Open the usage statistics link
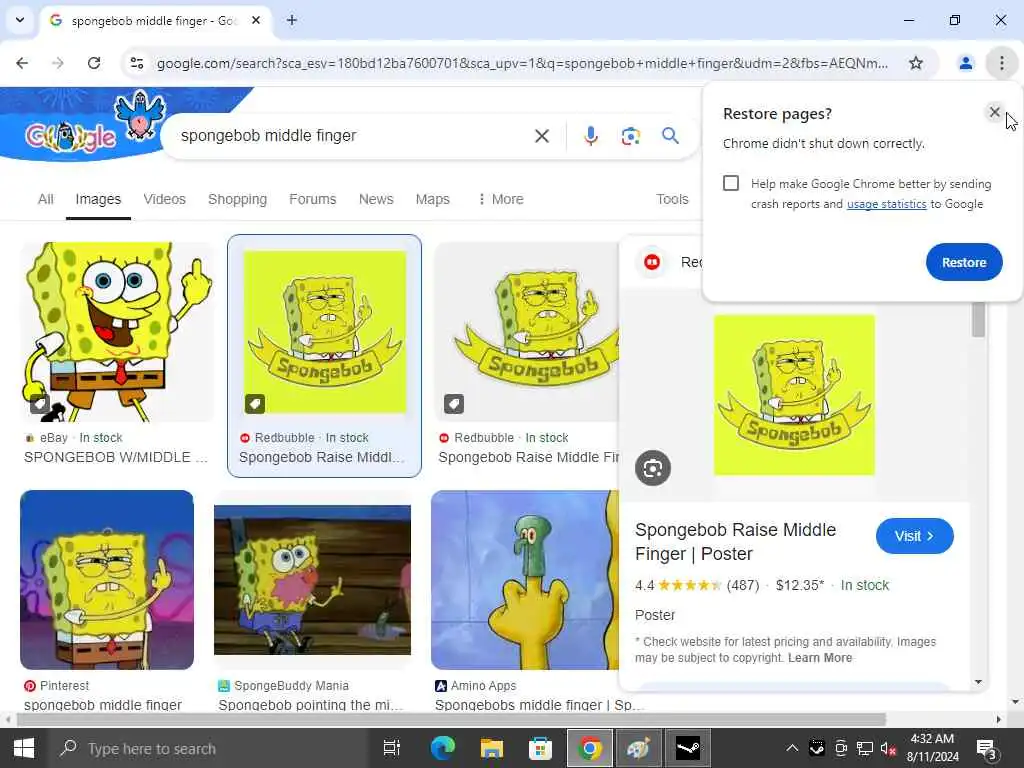 [886, 204]
